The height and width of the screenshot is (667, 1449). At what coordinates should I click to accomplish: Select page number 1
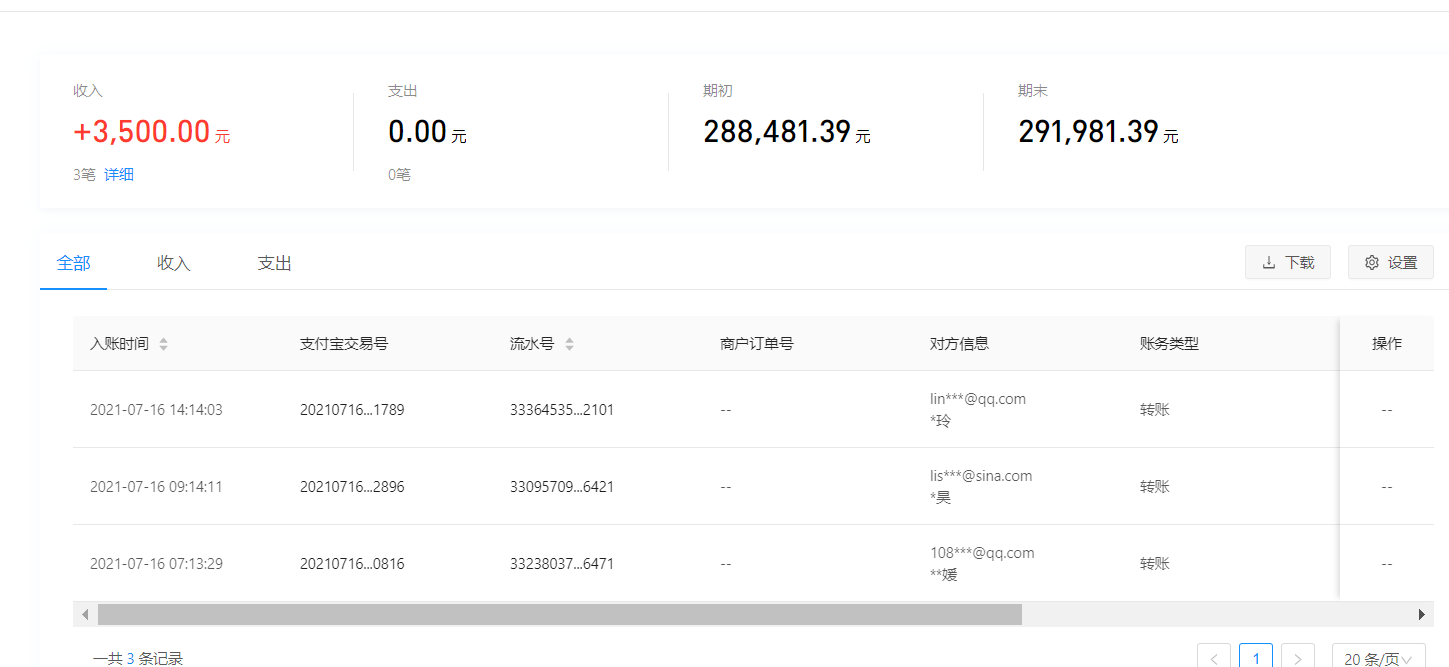(x=1255, y=658)
